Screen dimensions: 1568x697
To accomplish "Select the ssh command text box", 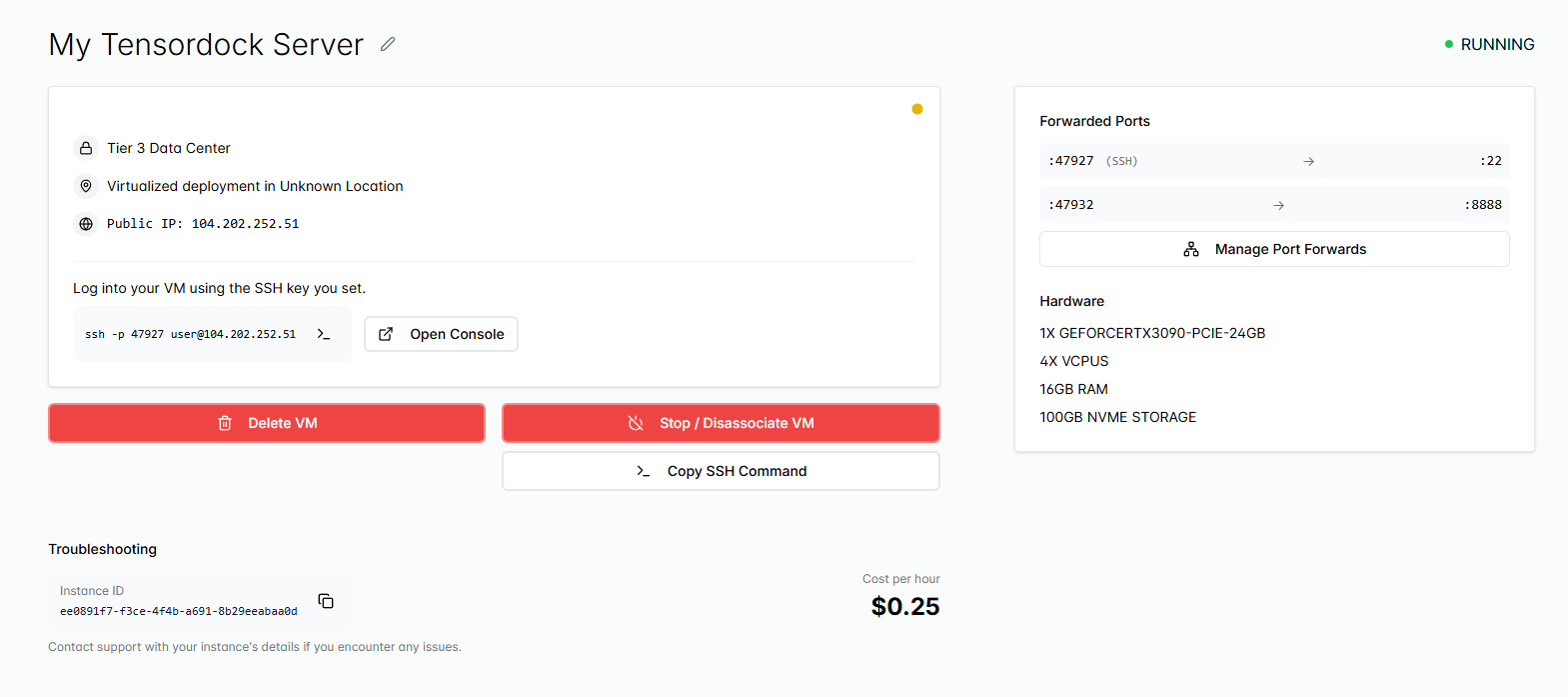I will [x=190, y=334].
